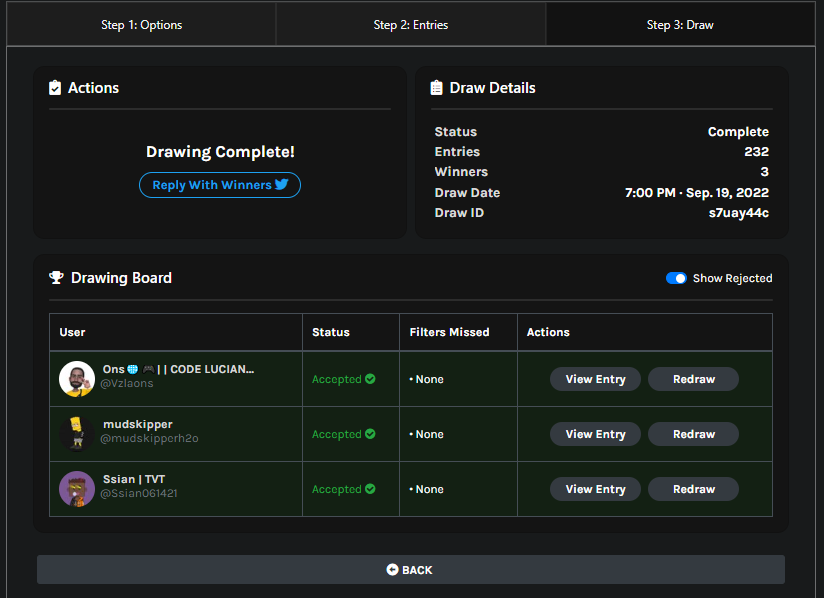824x598 pixels.
Task: Click the Actions clipboard check icon
Action: coord(55,88)
